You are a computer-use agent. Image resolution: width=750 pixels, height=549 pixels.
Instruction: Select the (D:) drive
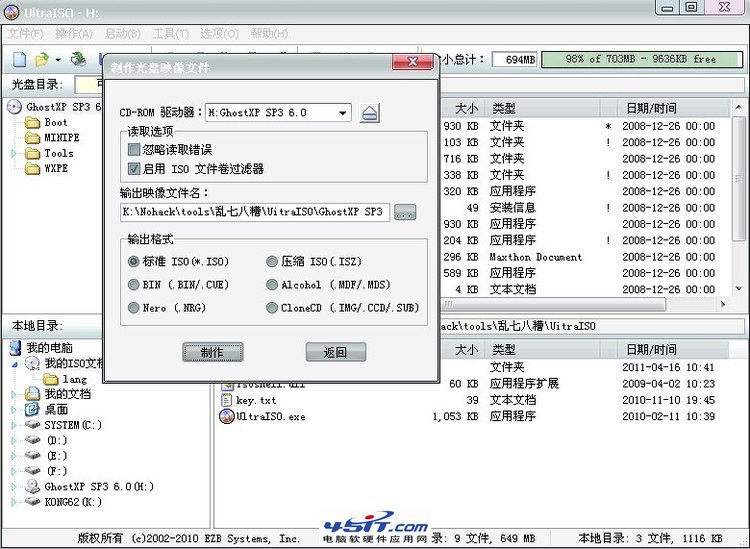tap(46, 440)
